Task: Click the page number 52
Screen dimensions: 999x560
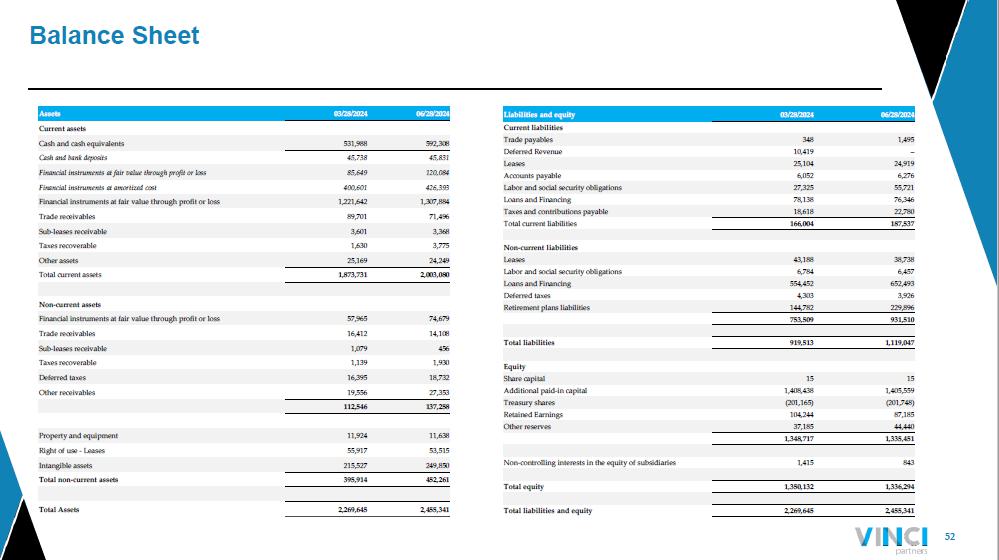Action: coord(949,537)
